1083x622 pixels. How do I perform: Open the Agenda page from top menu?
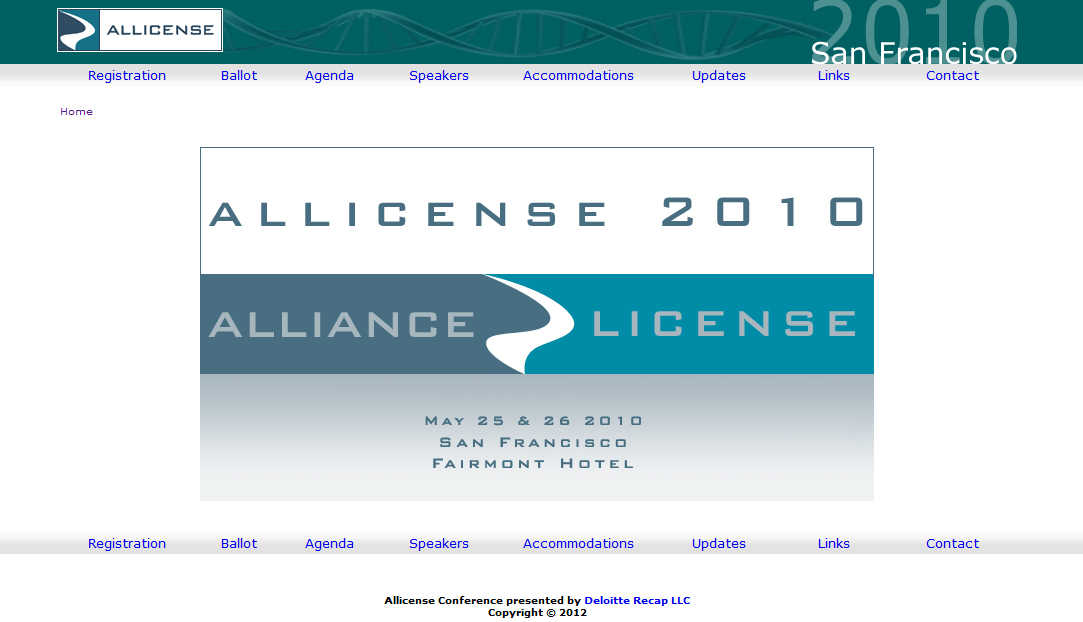pos(329,76)
